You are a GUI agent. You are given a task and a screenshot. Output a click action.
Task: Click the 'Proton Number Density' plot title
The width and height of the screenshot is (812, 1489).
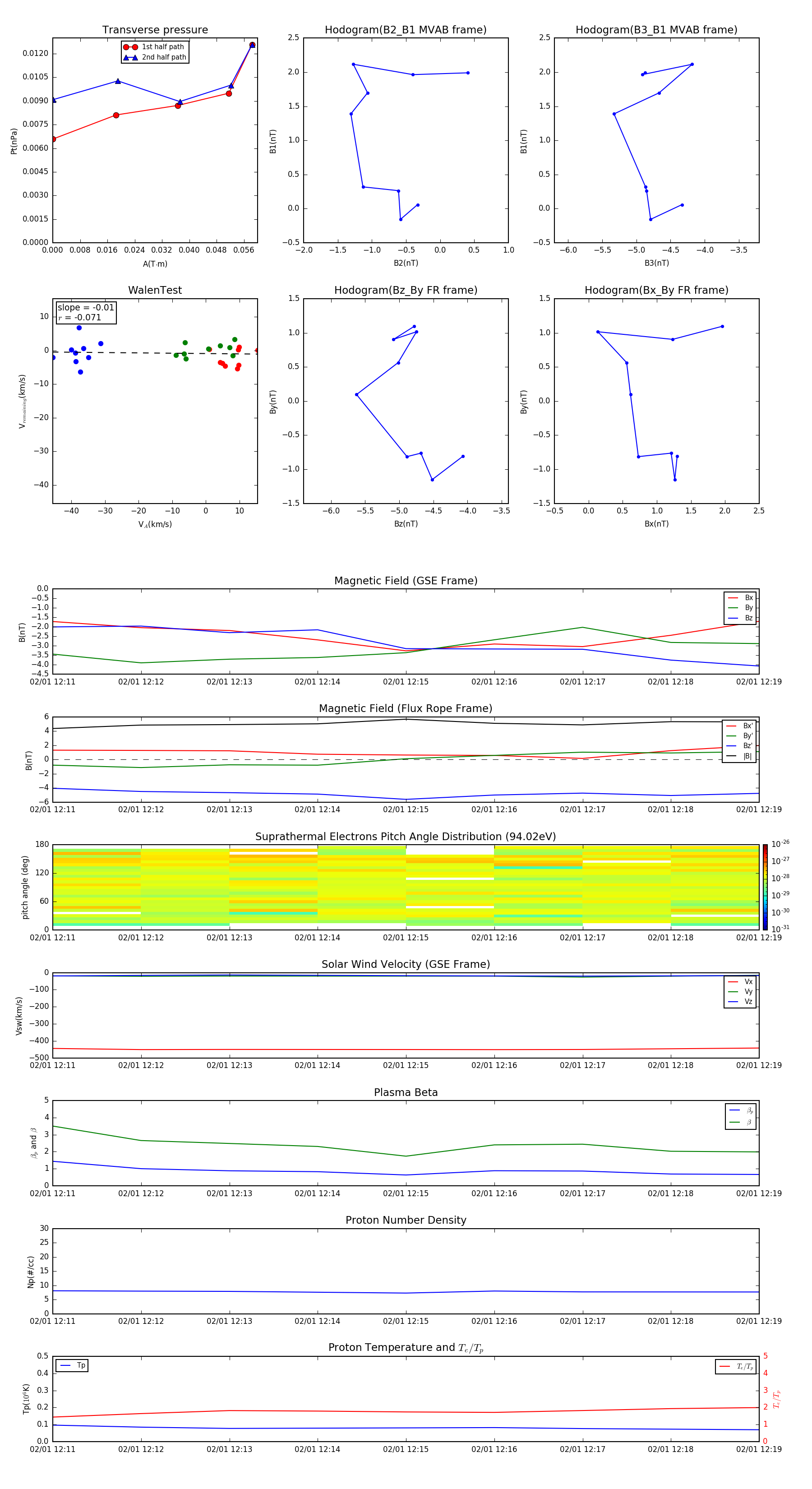pyautogui.click(x=406, y=1220)
